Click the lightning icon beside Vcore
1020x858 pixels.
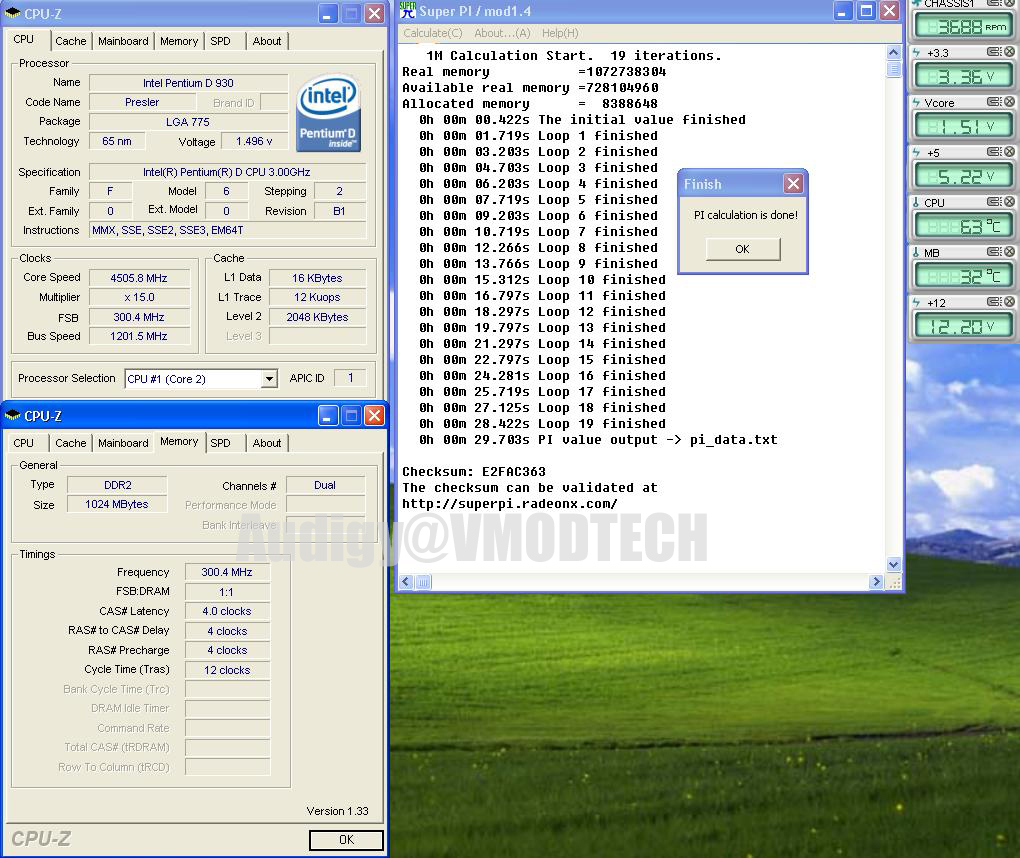917,103
